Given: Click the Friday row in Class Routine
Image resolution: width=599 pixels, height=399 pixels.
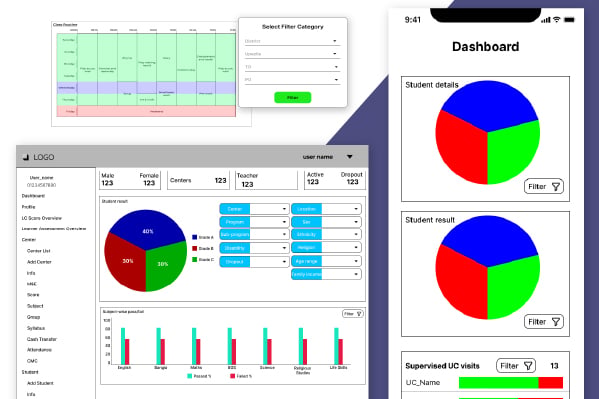Looking at the screenshot, I should pos(147,111).
